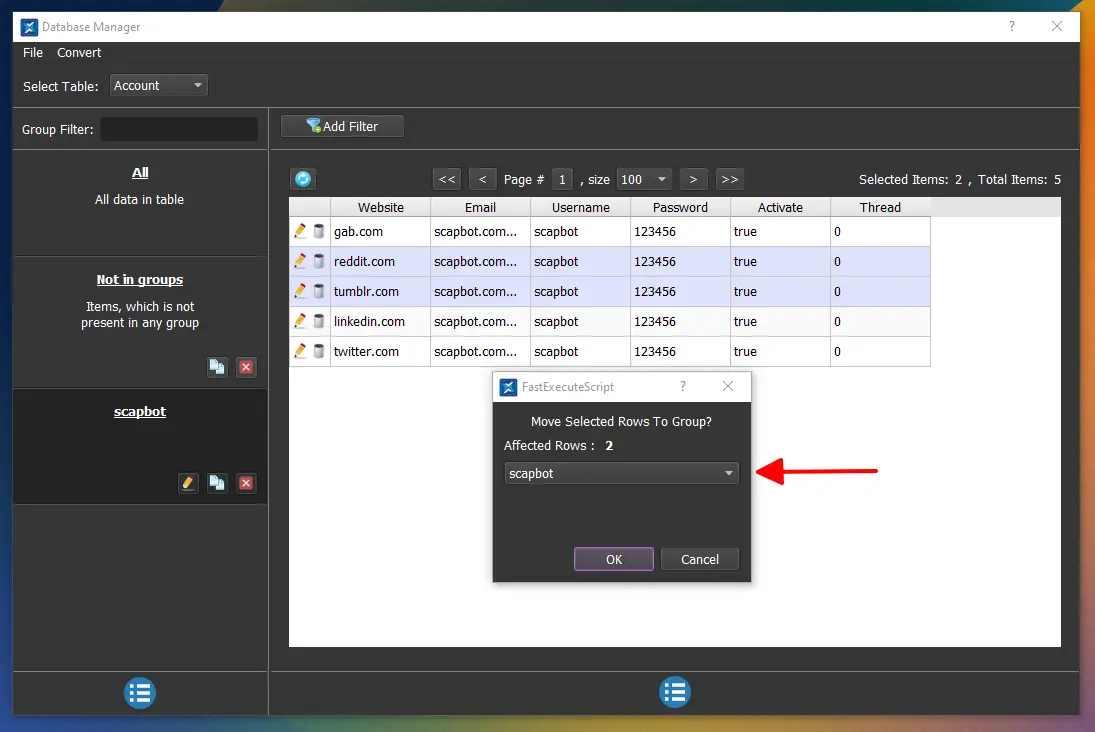Open the File menu
The image size is (1095, 732).
point(33,53)
